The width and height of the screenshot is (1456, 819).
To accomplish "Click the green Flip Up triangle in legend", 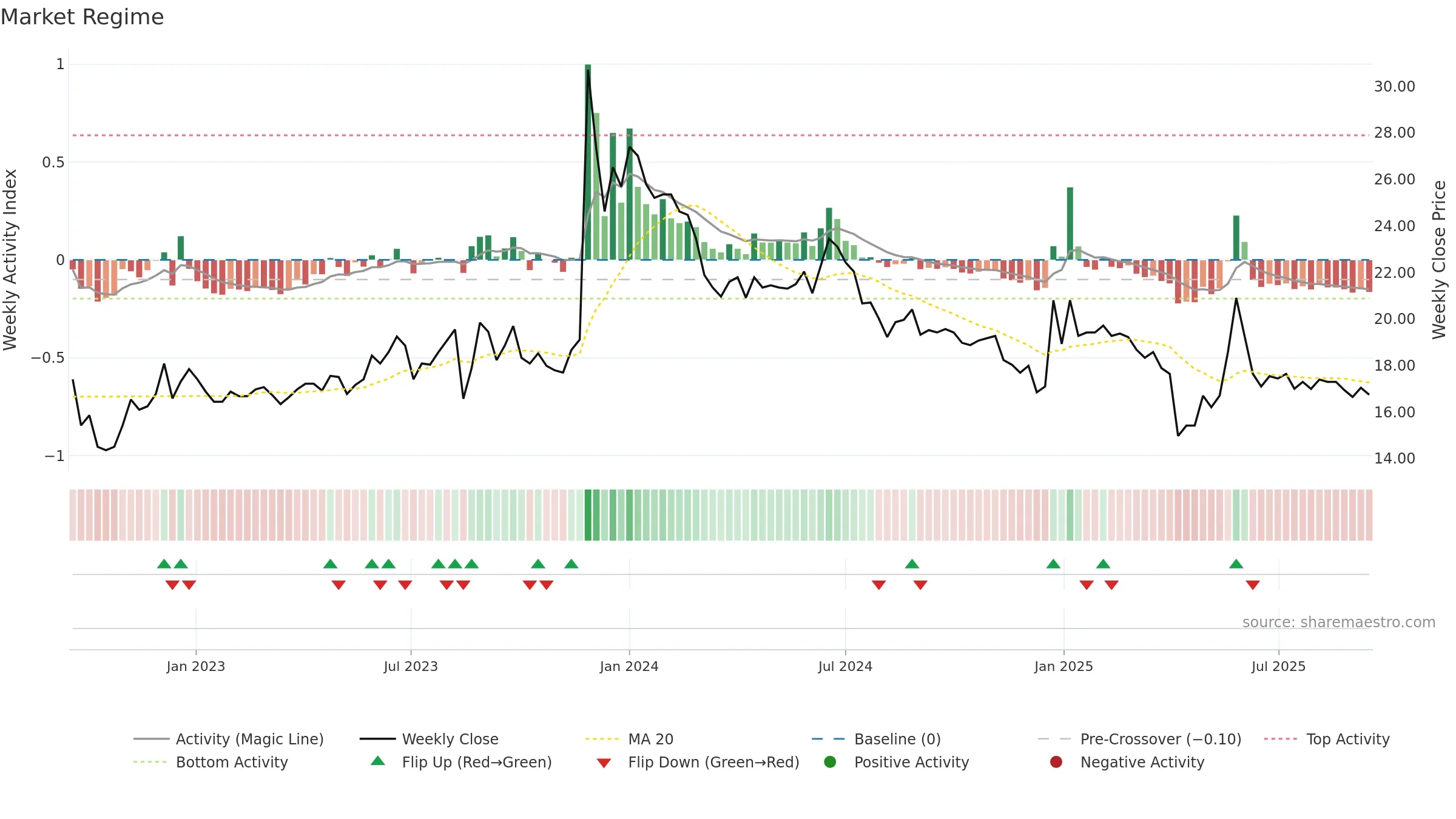I will click(x=378, y=761).
